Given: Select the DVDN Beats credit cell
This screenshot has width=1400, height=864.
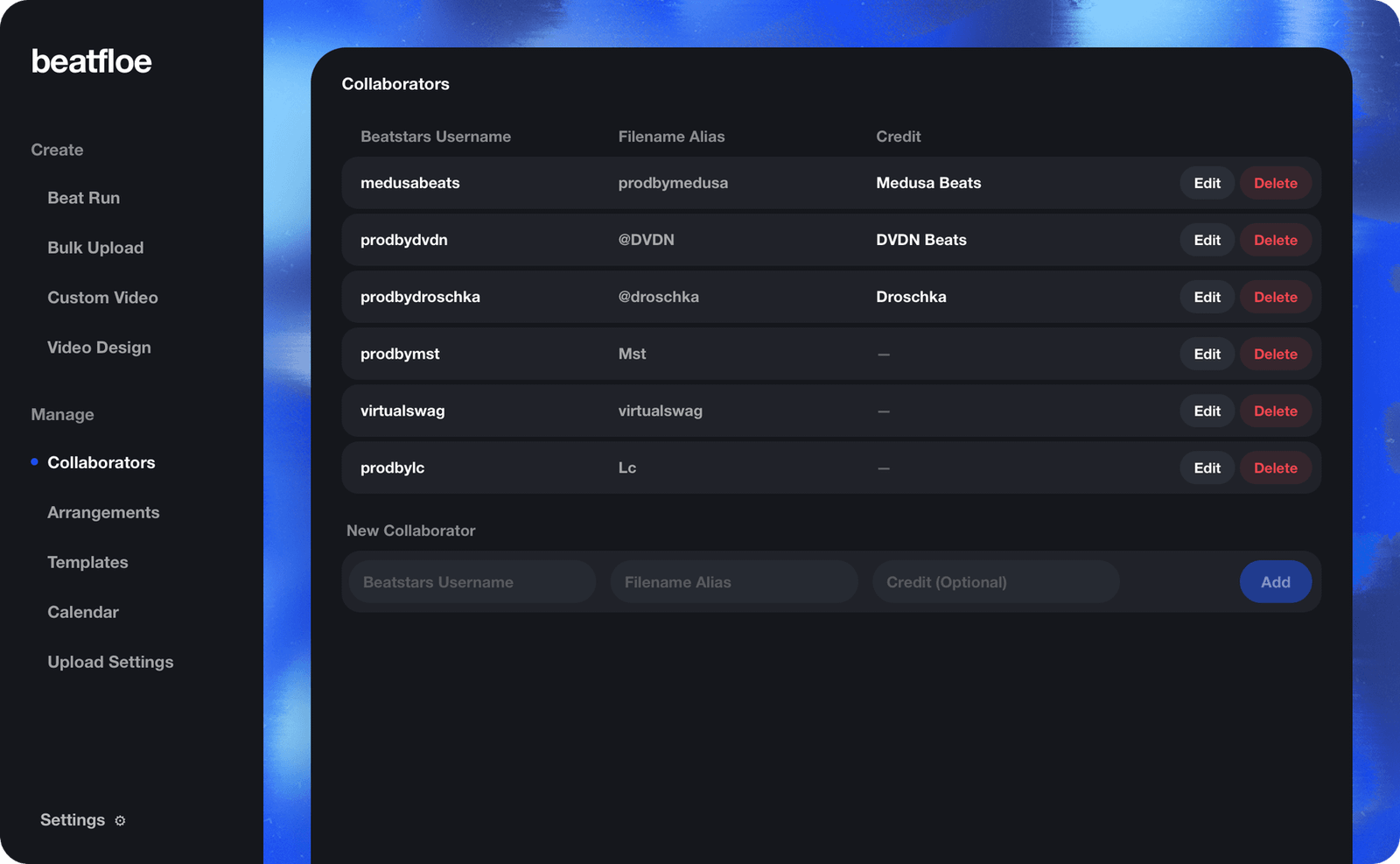Looking at the screenshot, I should point(921,240).
